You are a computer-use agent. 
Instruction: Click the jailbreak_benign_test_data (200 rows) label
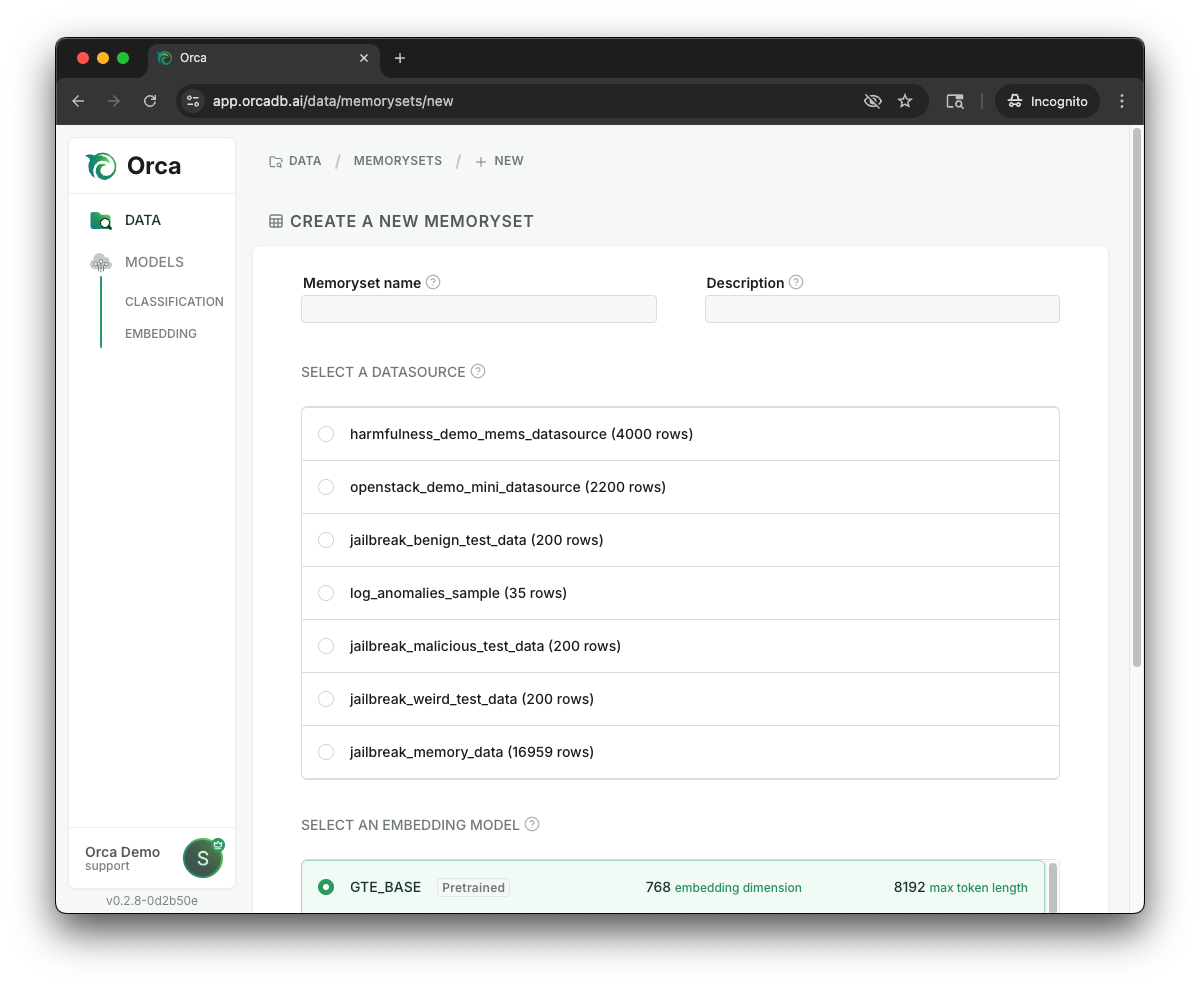477,540
